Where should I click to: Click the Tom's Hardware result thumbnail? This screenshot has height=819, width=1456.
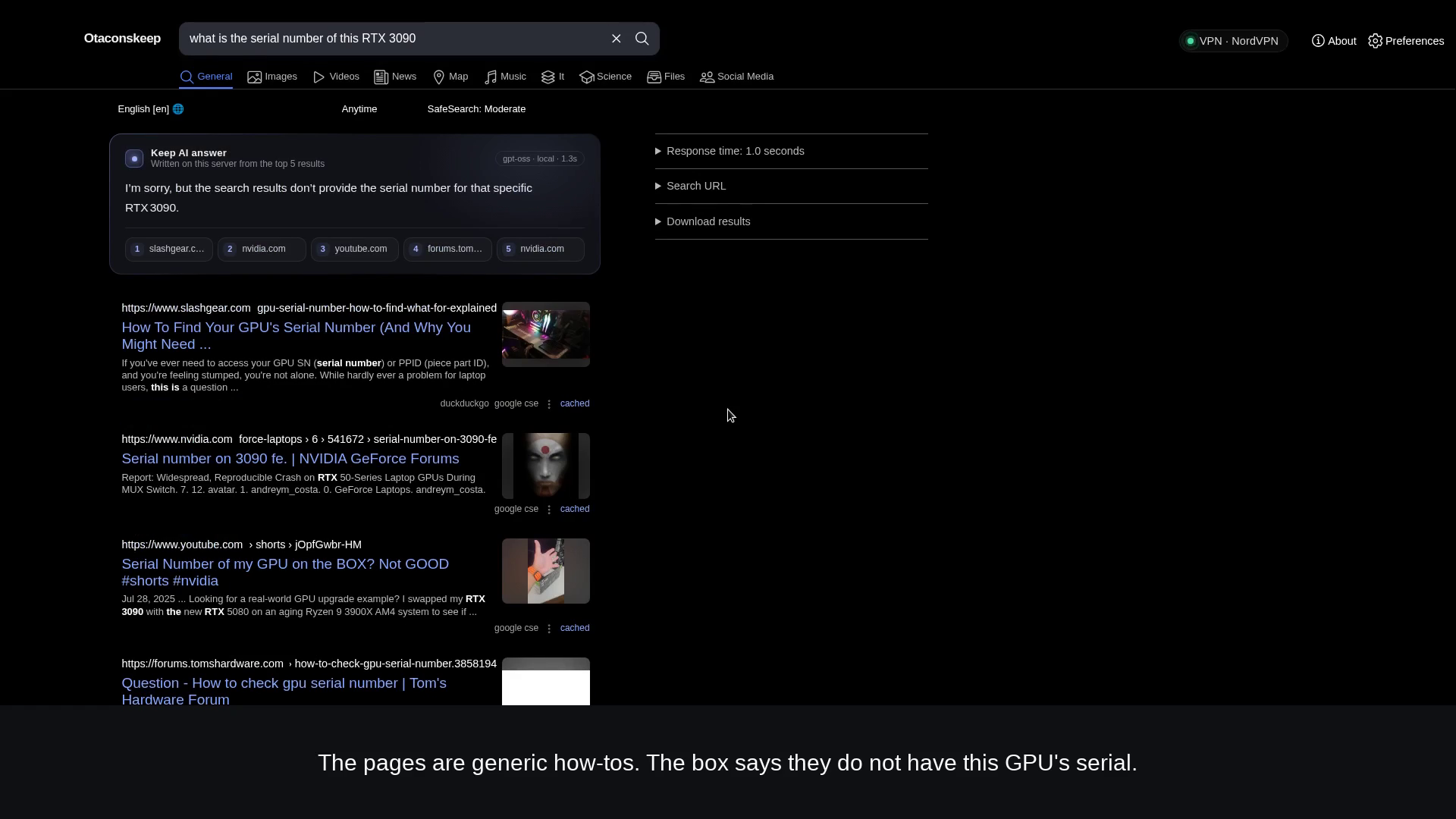[x=546, y=682]
